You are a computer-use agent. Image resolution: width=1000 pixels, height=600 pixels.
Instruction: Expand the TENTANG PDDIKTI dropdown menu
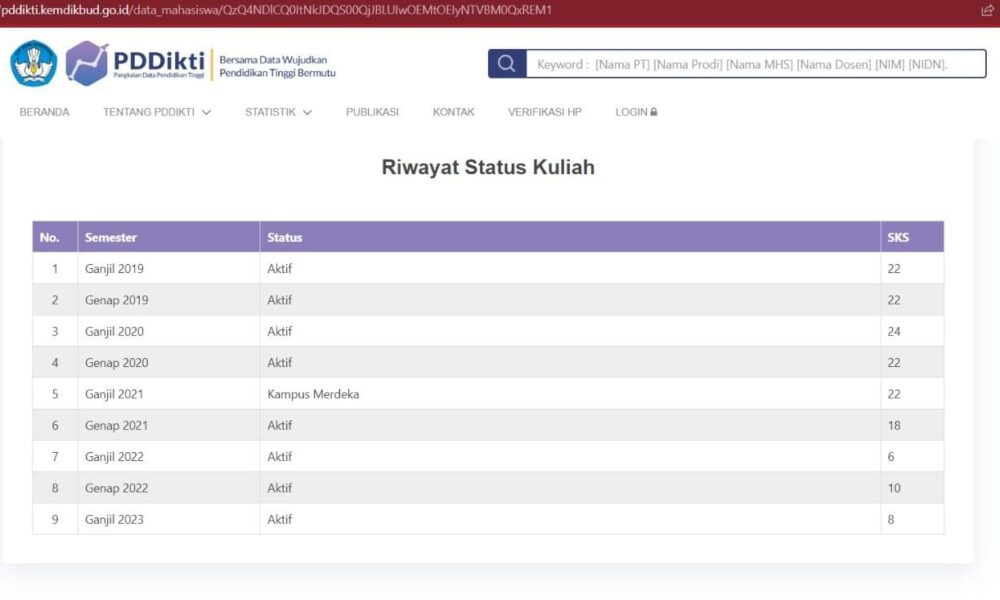click(157, 112)
